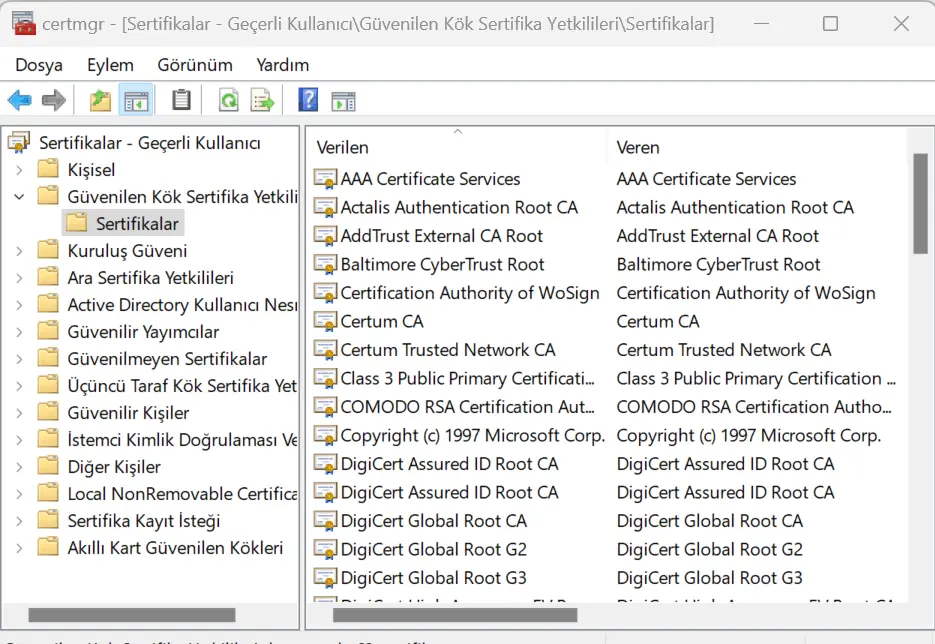
Task: Open the Görünüm menu
Action: pos(195,65)
